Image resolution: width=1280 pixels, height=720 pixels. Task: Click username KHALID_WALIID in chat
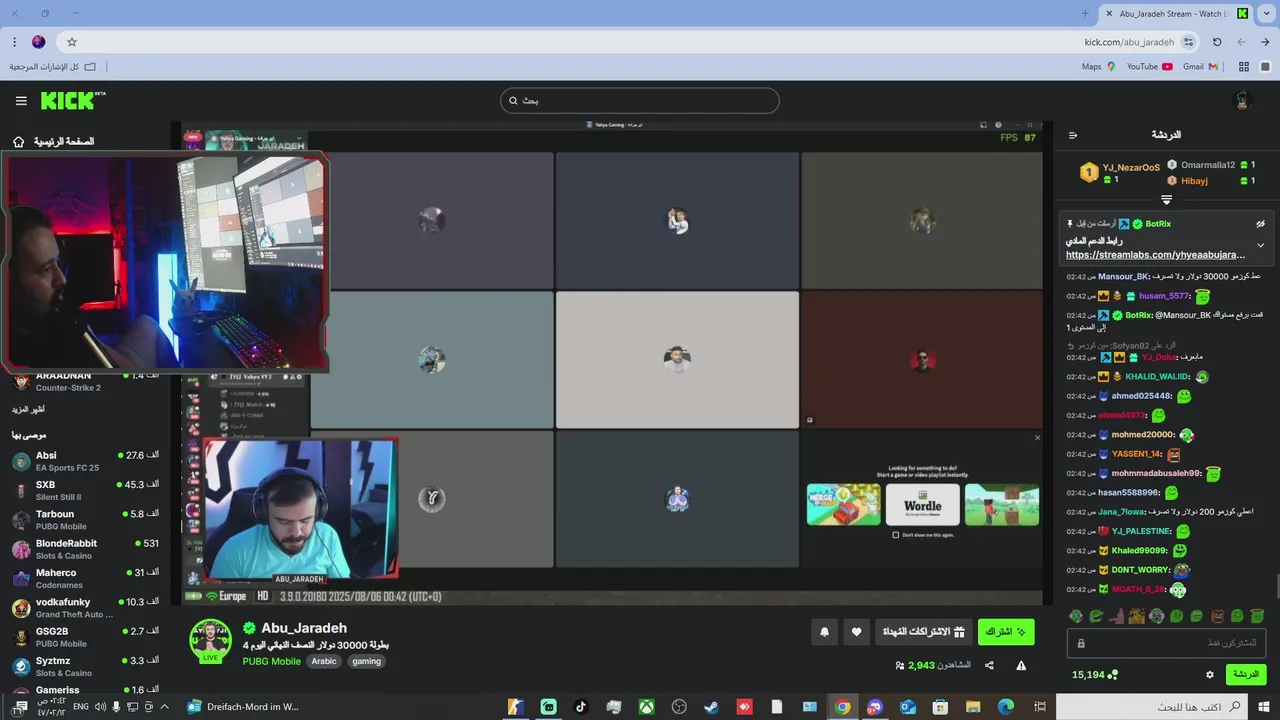pyautogui.click(x=1157, y=377)
